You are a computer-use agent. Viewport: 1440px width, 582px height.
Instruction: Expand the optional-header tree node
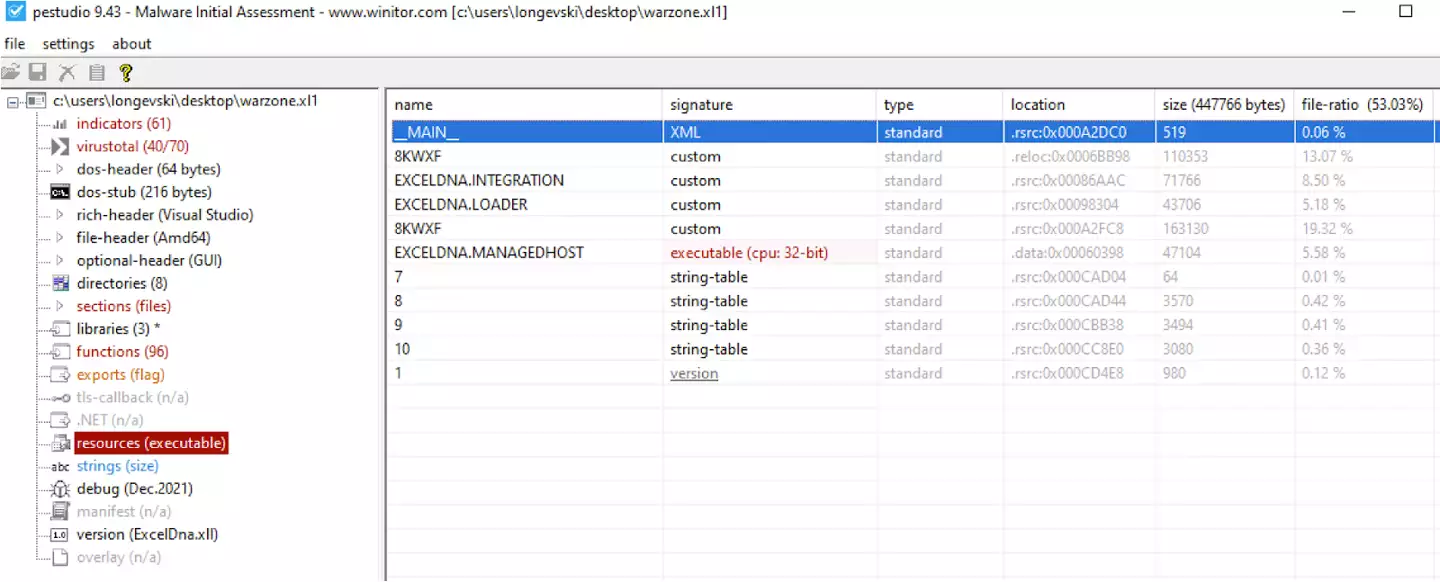(x=60, y=261)
